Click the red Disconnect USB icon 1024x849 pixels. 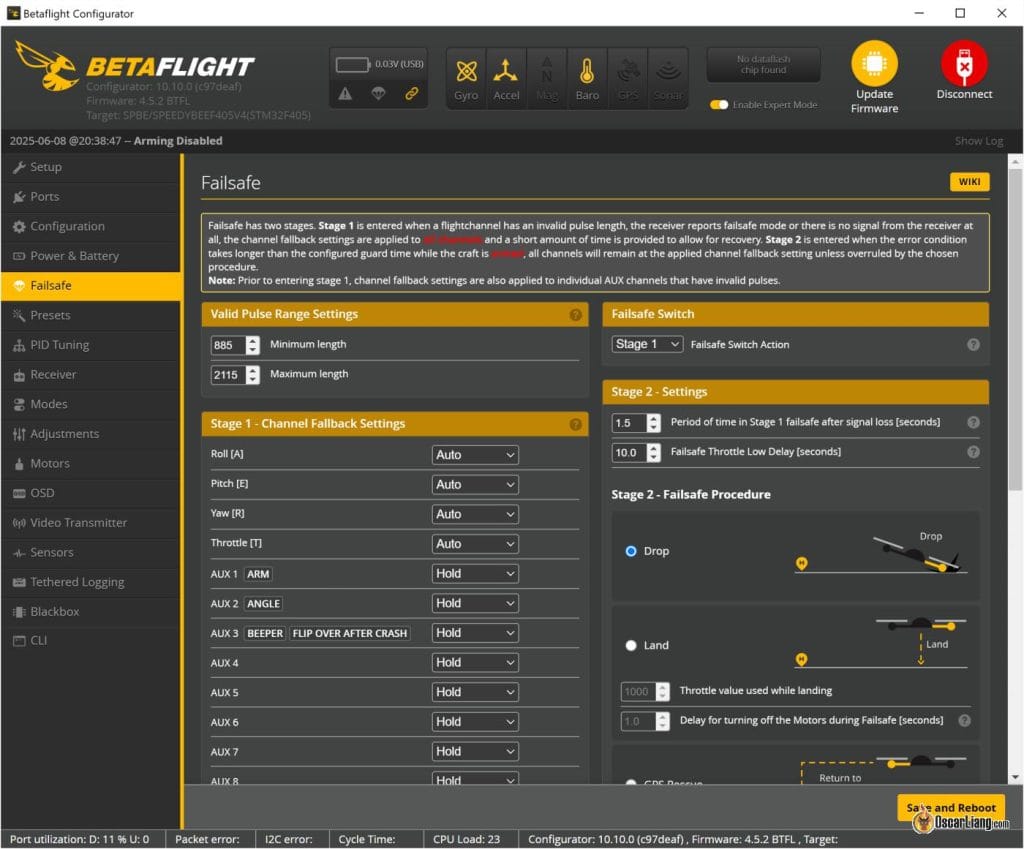click(x=964, y=63)
